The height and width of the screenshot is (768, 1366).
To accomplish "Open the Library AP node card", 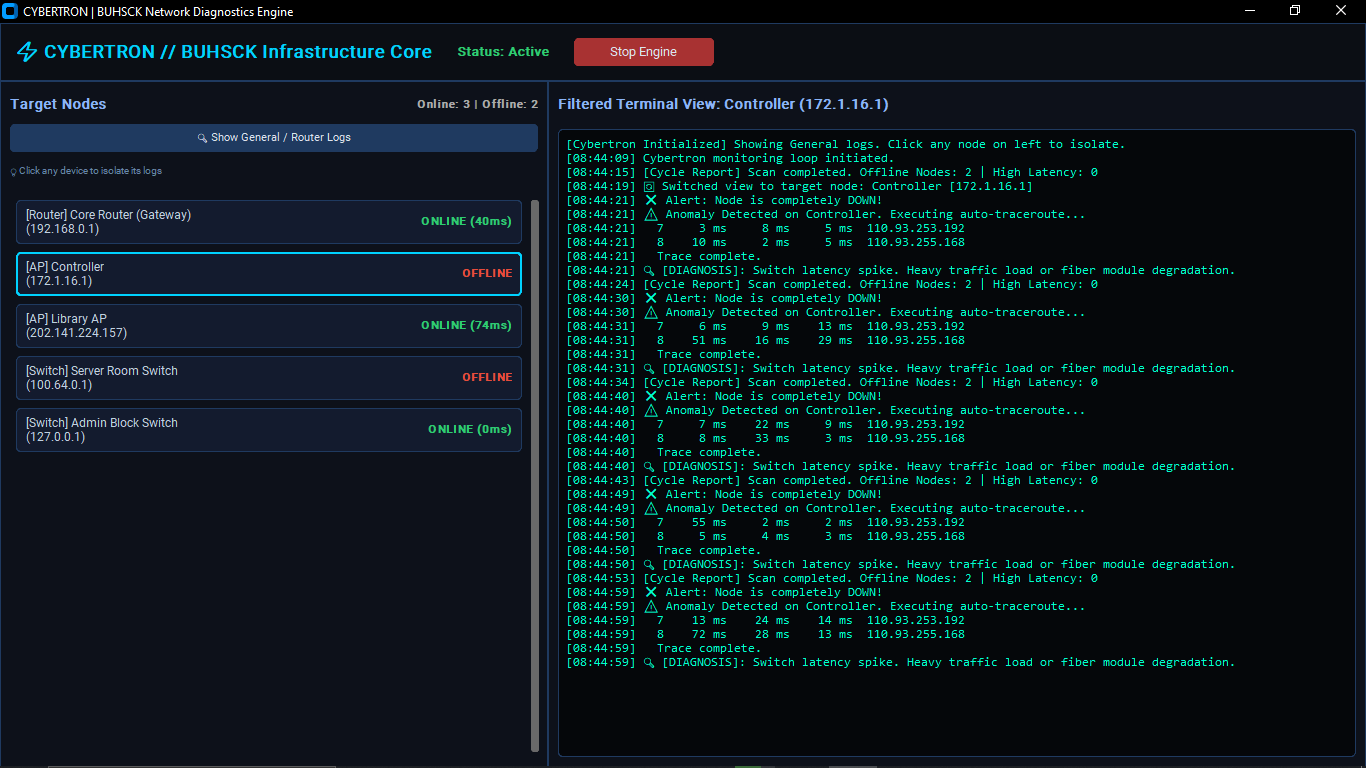I will pyautogui.click(x=269, y=326).
